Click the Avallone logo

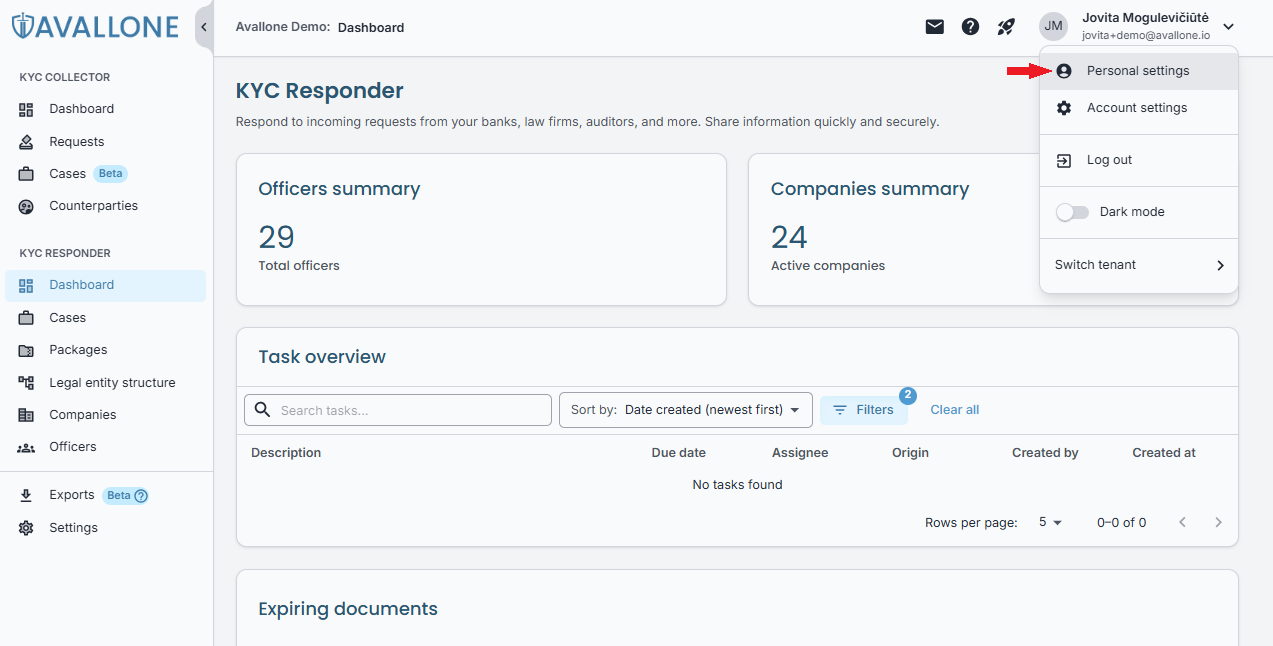95,27
